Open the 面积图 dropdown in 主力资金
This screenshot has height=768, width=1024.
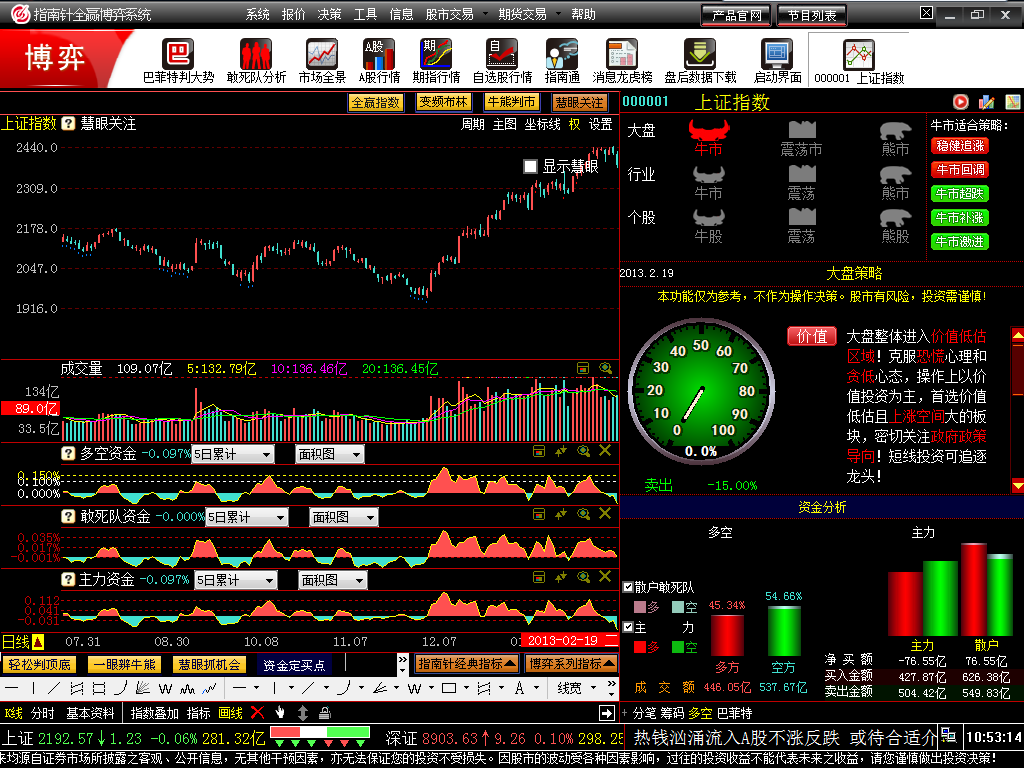click(x=333, y=580)
